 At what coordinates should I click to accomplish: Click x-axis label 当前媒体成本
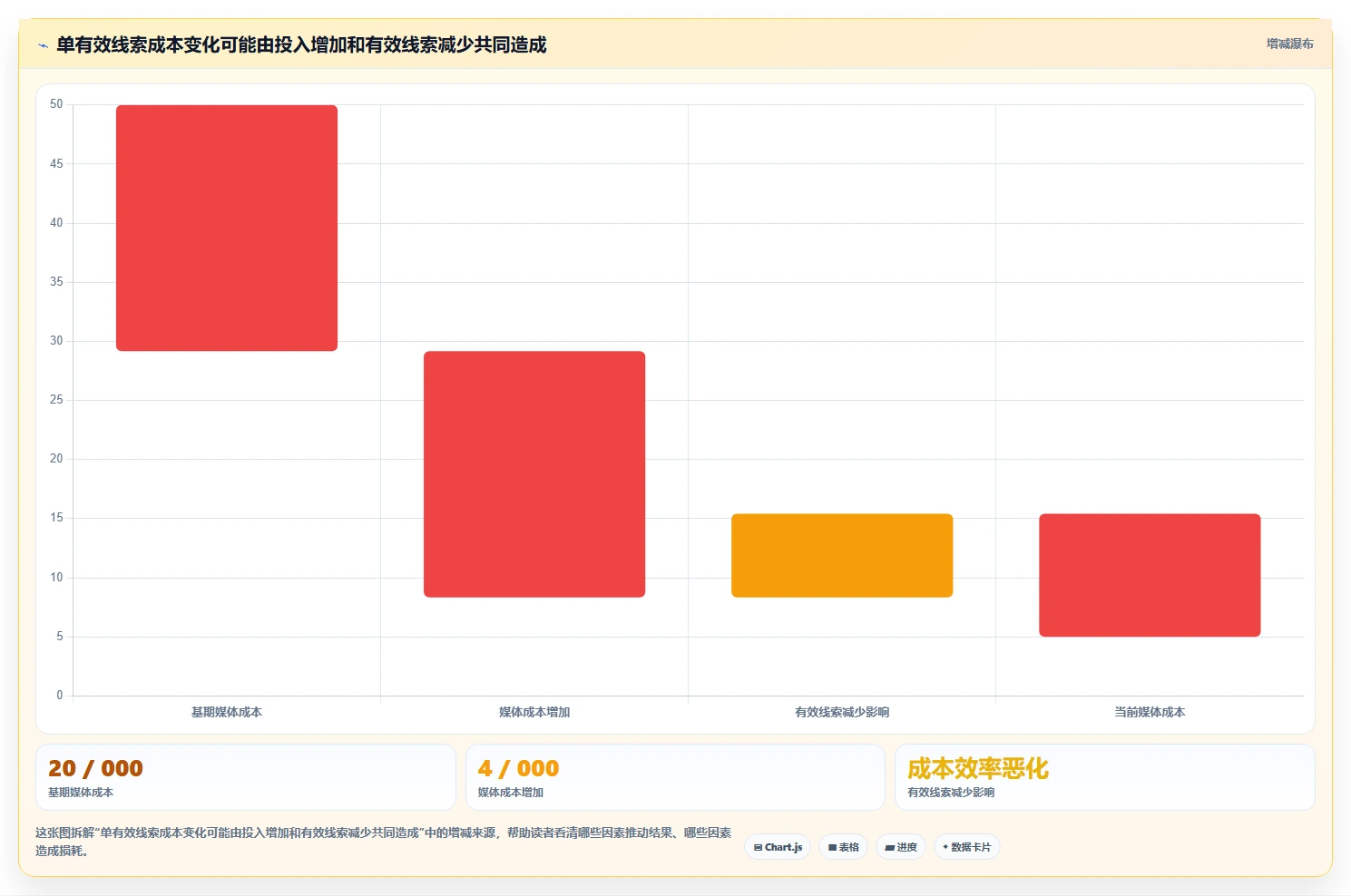(1150, 712)
